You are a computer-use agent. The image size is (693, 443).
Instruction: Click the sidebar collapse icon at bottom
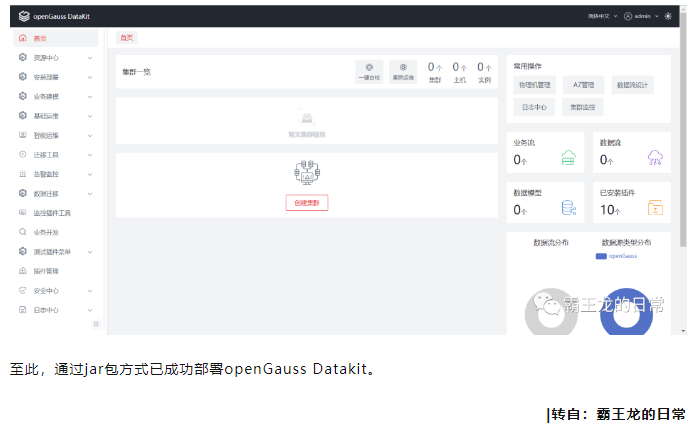tap(96, 324)
